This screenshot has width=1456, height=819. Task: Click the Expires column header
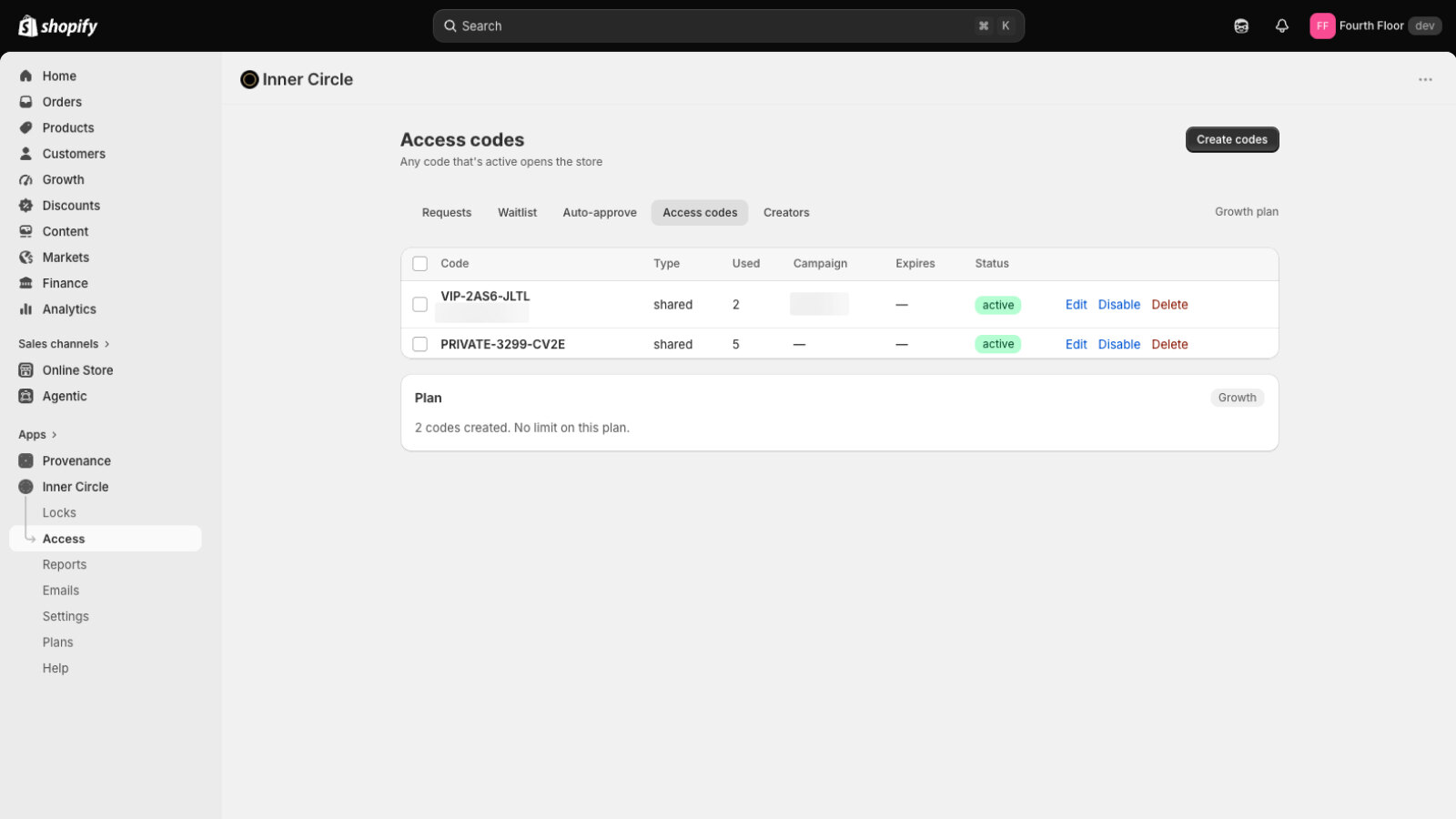(915, 264)
